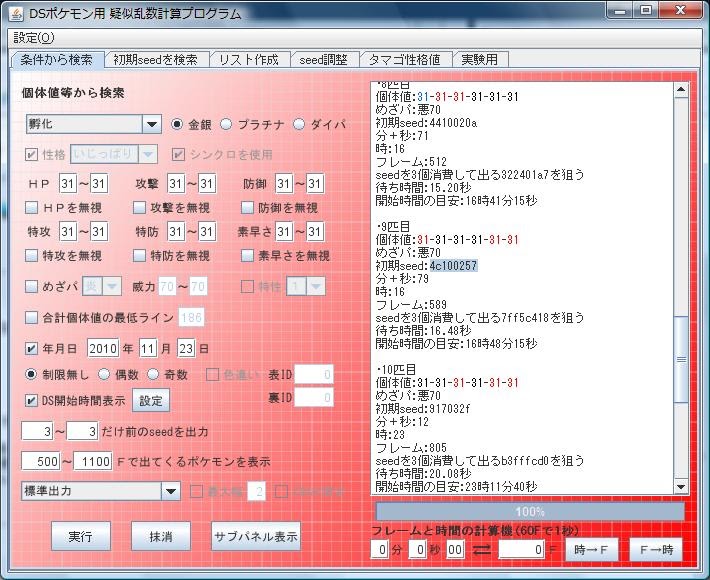
Task: Click the 実行 button
Action: [81, 536]
